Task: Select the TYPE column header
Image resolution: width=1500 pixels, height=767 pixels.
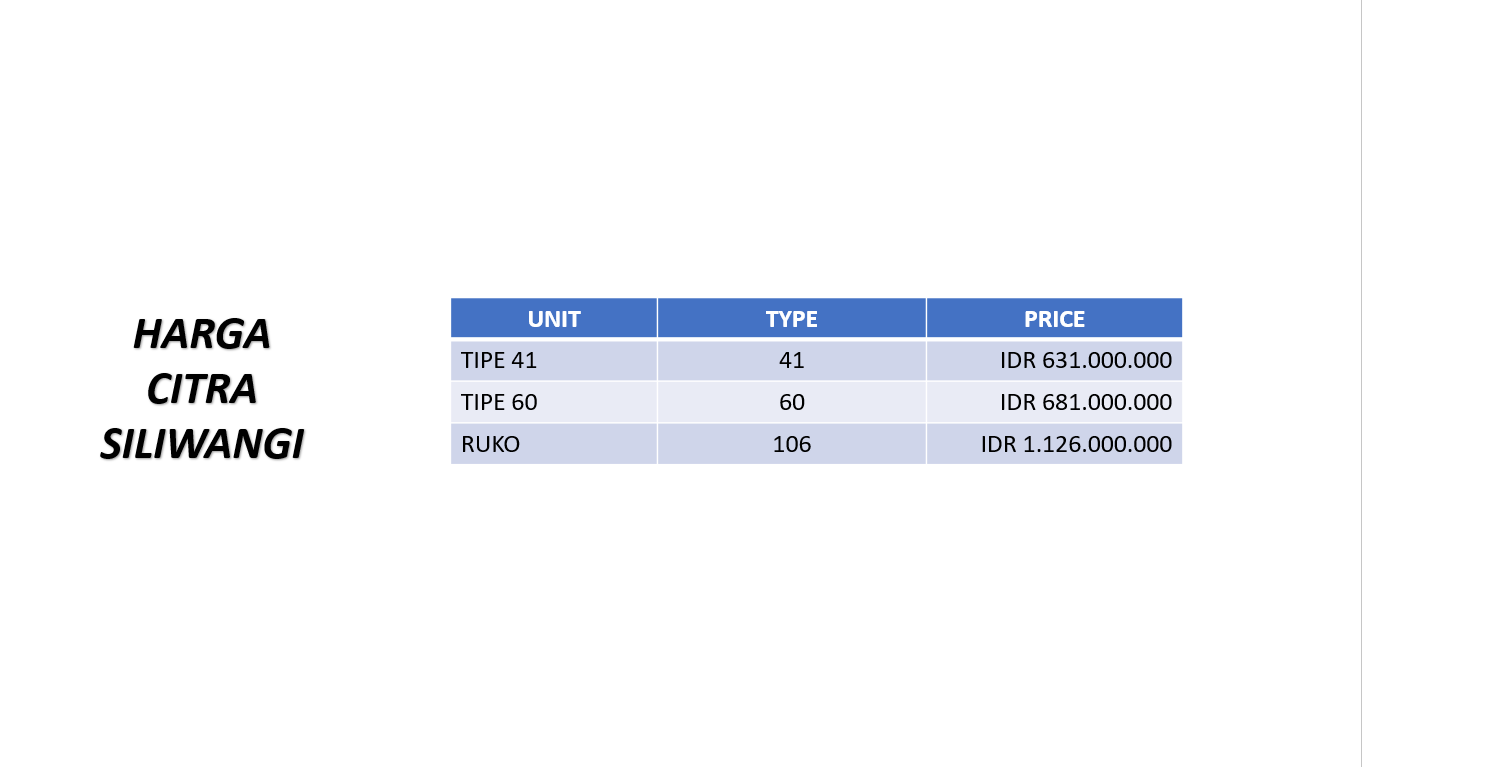Action: [x=792, y=318]
